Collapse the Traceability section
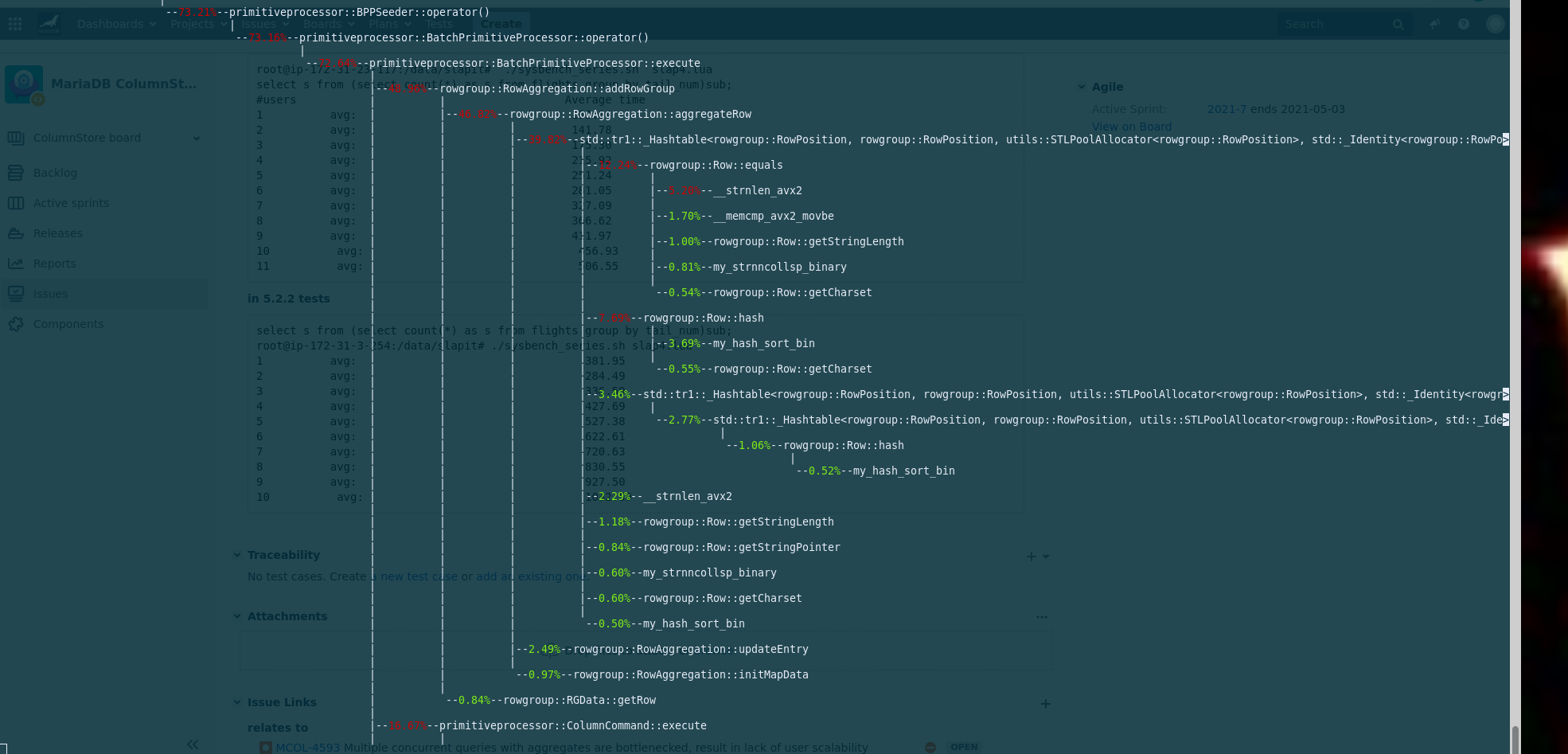This screenshot has height=754, width=1568. point(237,555)
